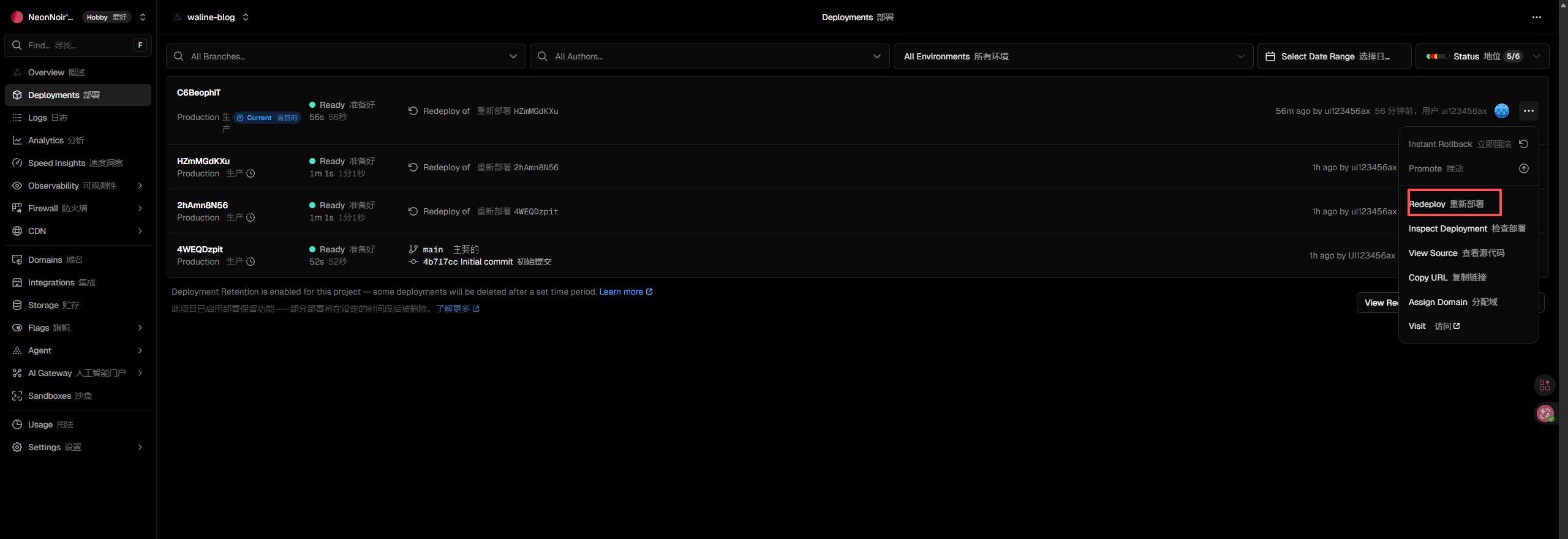The width and height of the screenshot is (1568, 539).
Task: Open the Status filter dropdown
Action: [1482, 56]
